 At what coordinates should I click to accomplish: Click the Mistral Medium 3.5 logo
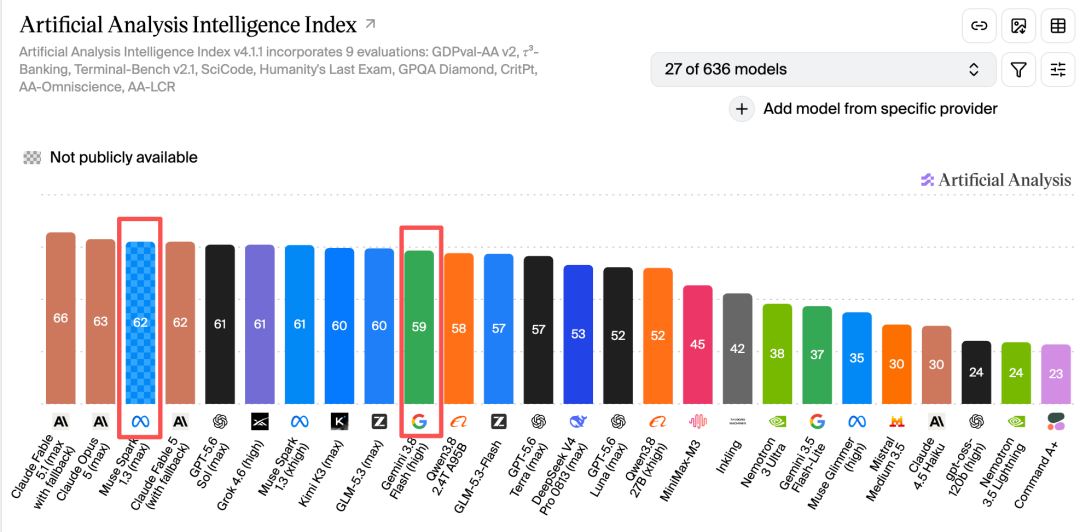click(897, 421)
